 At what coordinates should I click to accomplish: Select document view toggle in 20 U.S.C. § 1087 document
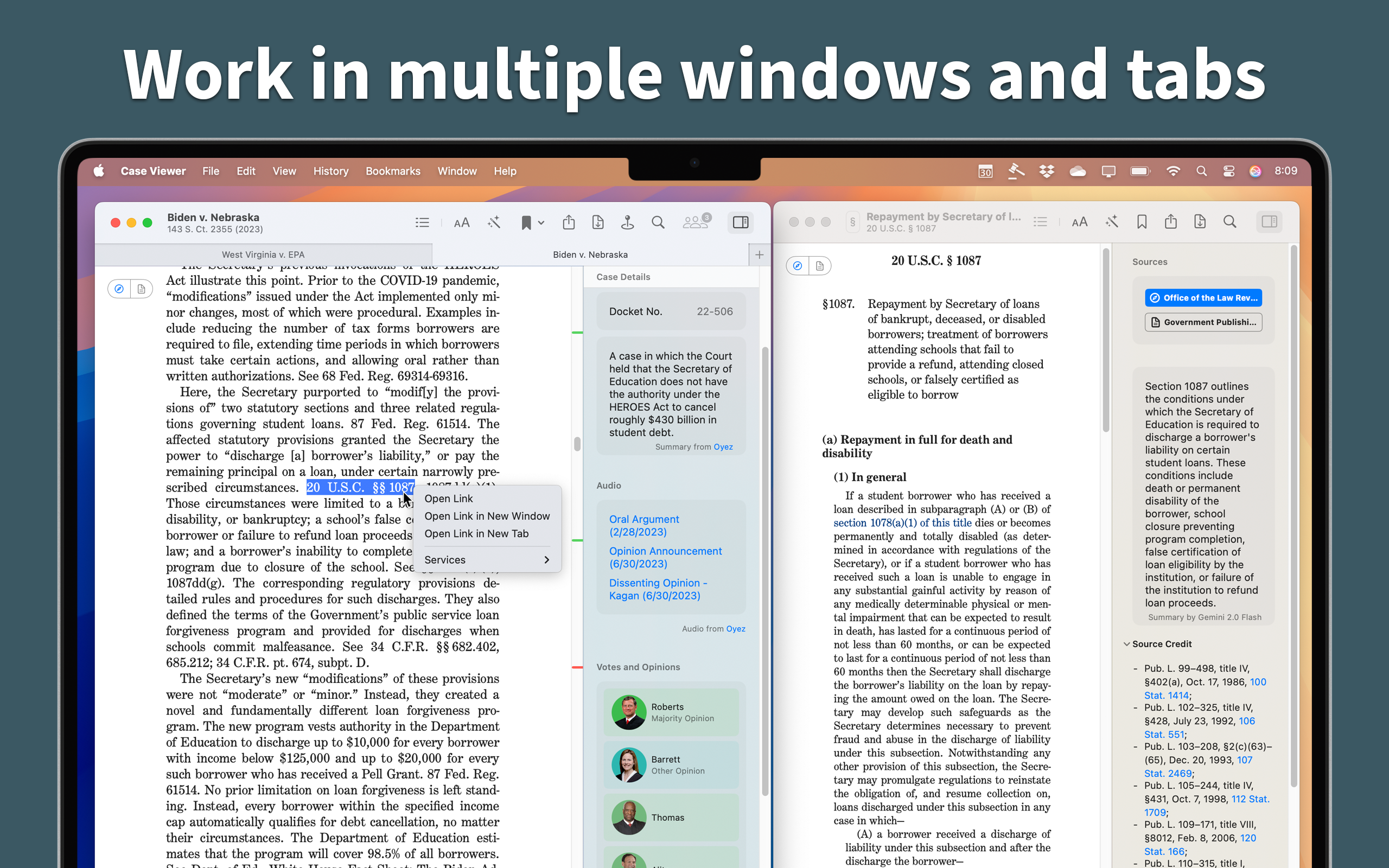click(820, 265)
